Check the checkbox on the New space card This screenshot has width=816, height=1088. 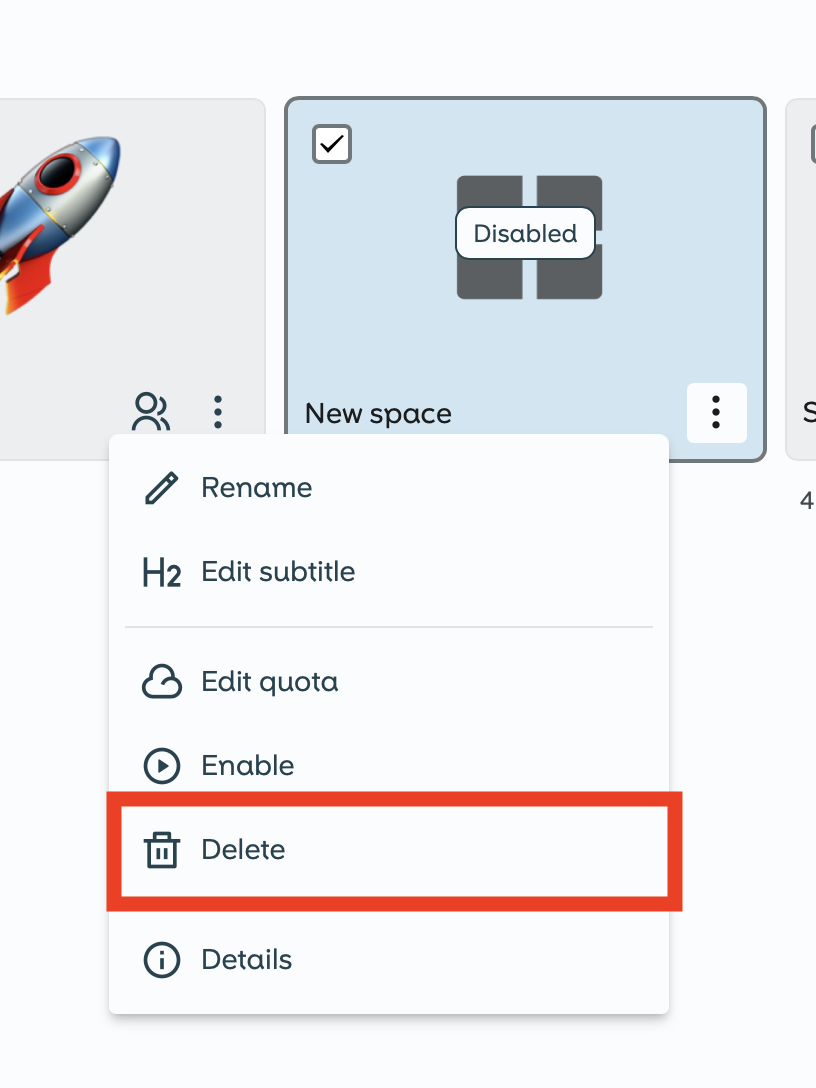pyautogui.click(x=331, y=144)
